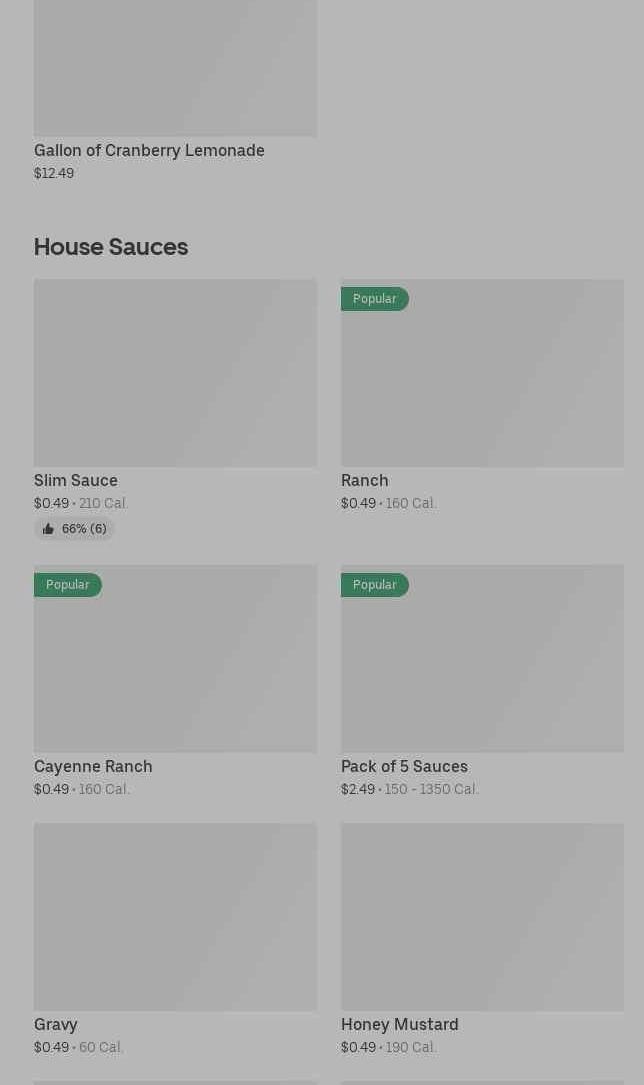Click the Popular badge on Ranch
Image resolution: width=644 pixels, height=1085 pixels.
(374, 299)
